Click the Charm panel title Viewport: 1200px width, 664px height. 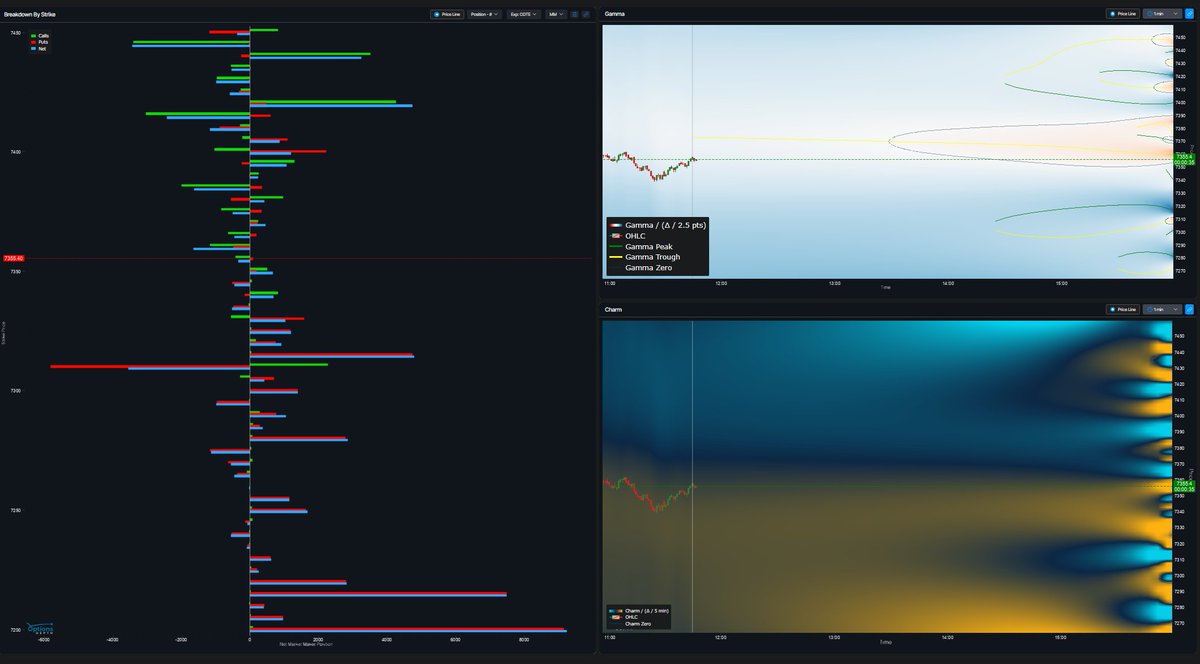[x=614, y=310]
